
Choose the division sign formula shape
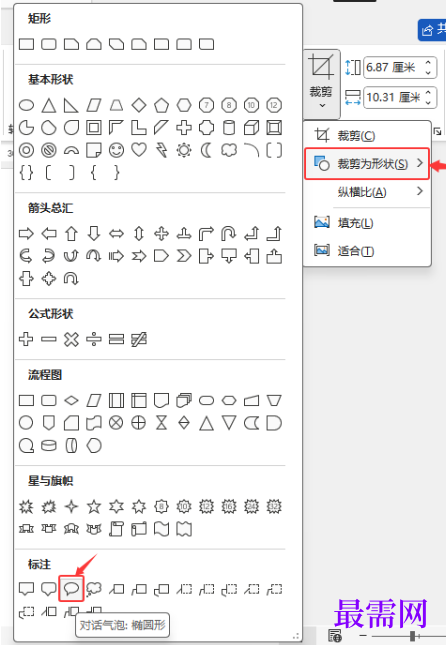[94, 339]
